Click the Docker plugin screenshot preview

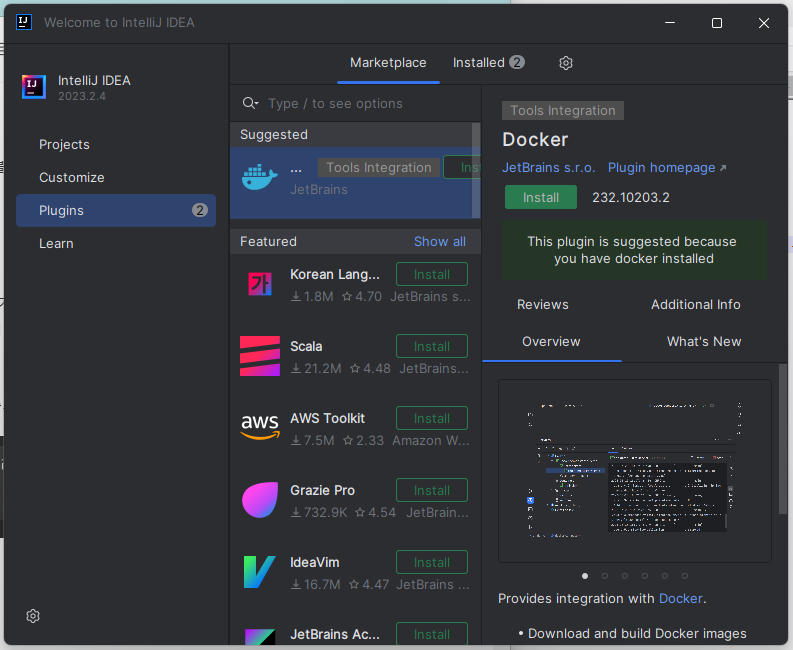pyautogui.click(x=634, y=471)
